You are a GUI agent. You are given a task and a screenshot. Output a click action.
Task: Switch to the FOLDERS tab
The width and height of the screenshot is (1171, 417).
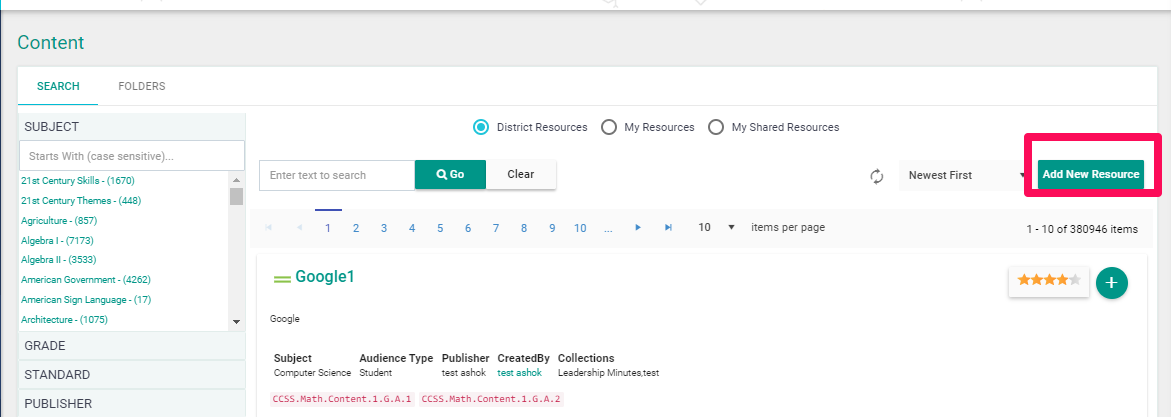(x=142, y=87)
